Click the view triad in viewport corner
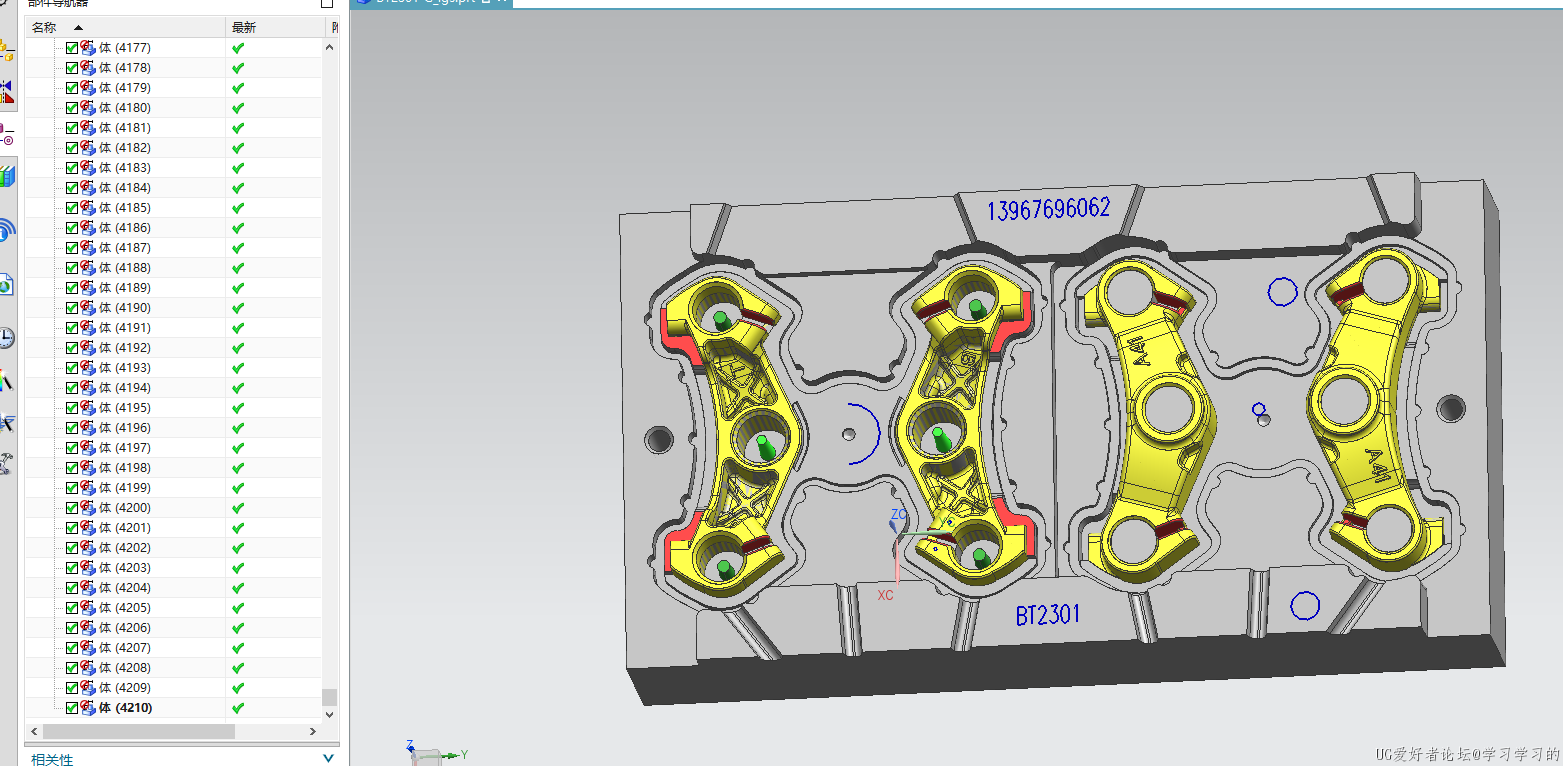This screenshot has height=766, width=1563. tap(438, 752)
